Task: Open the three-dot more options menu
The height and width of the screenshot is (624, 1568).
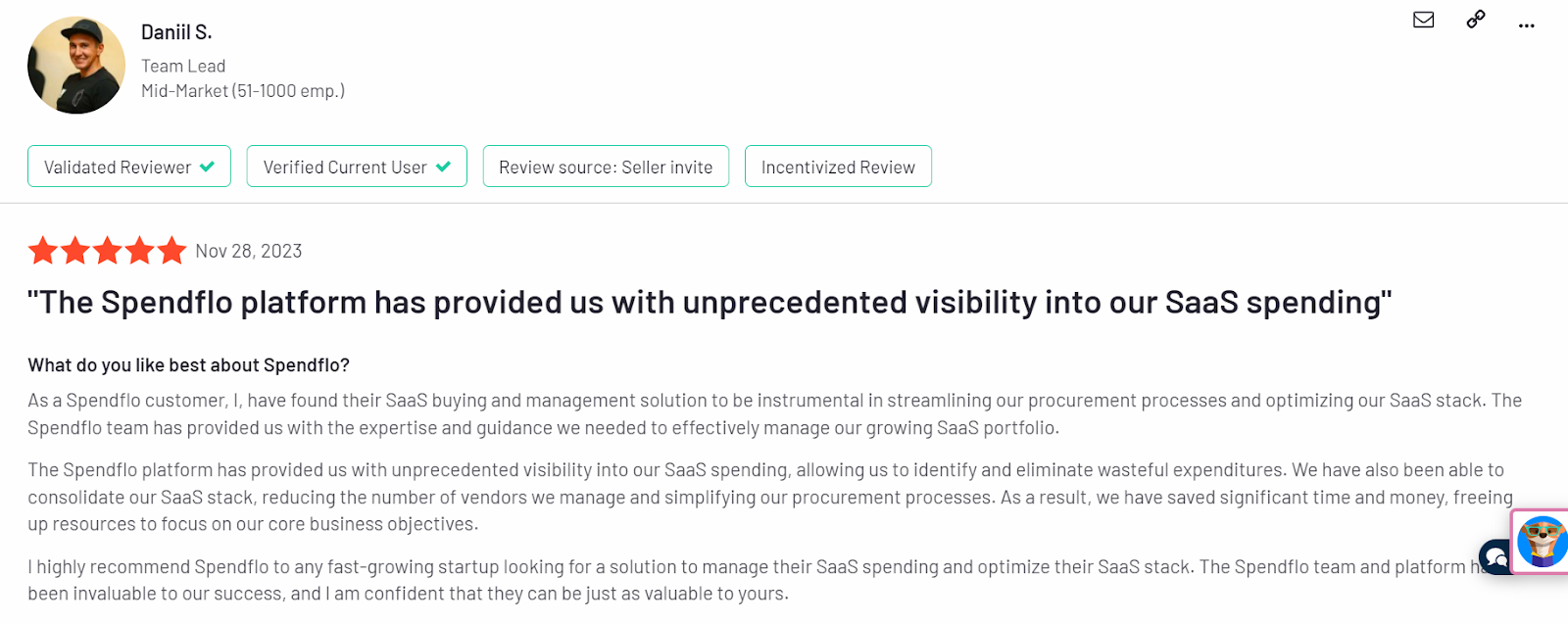Action: (x=1526, y=25)
